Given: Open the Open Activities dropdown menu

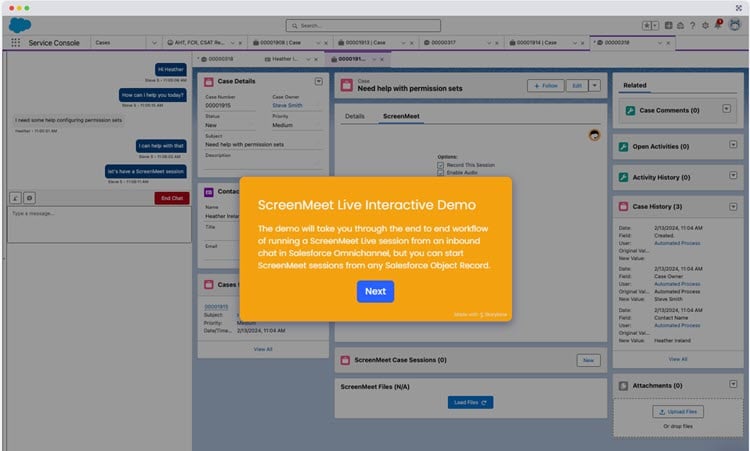Looking at the screenshot, I should pos(733,144).
